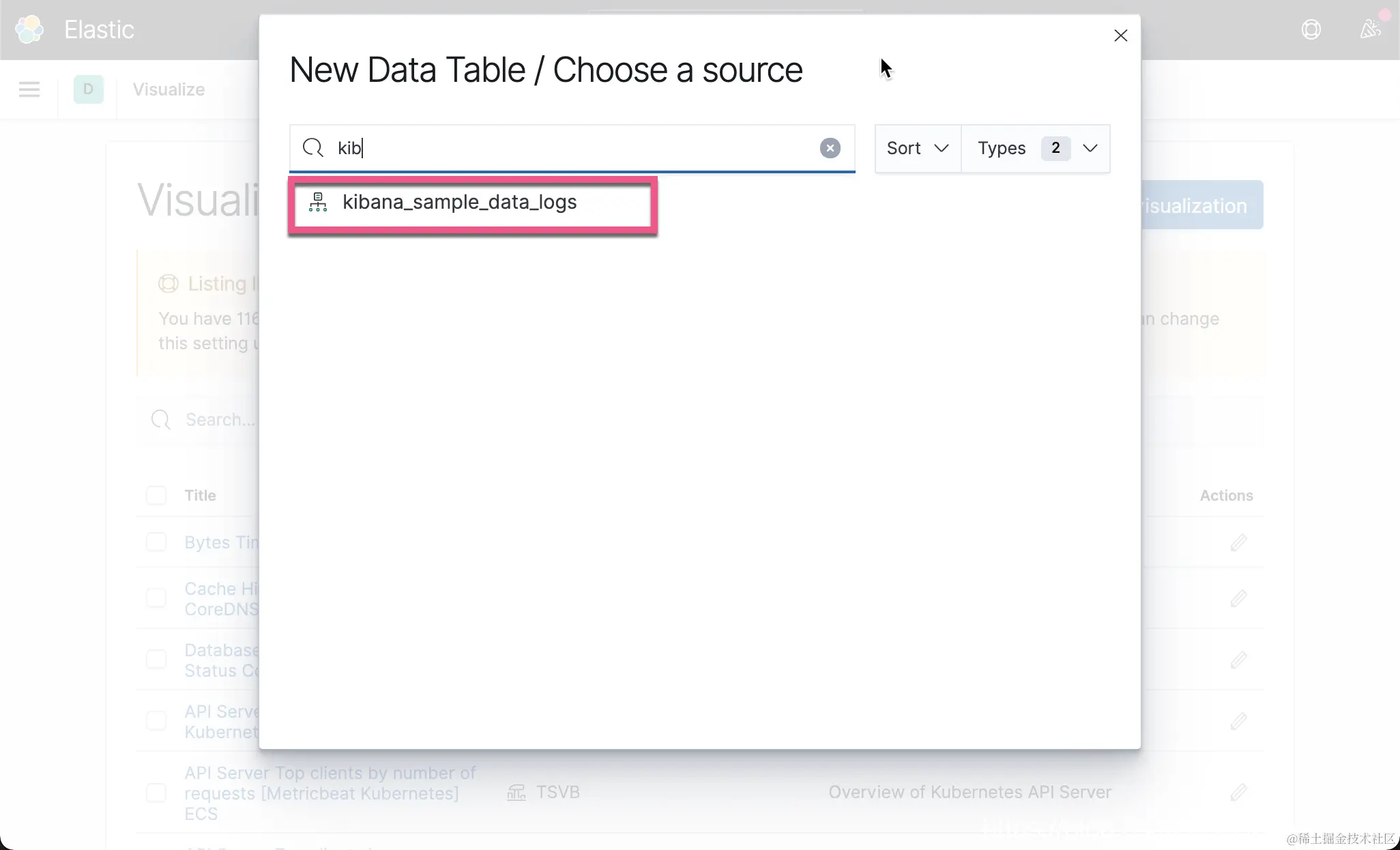1400x850 pixels.
Task: Click the Elastic logo icon
Action: coord(29,29)
